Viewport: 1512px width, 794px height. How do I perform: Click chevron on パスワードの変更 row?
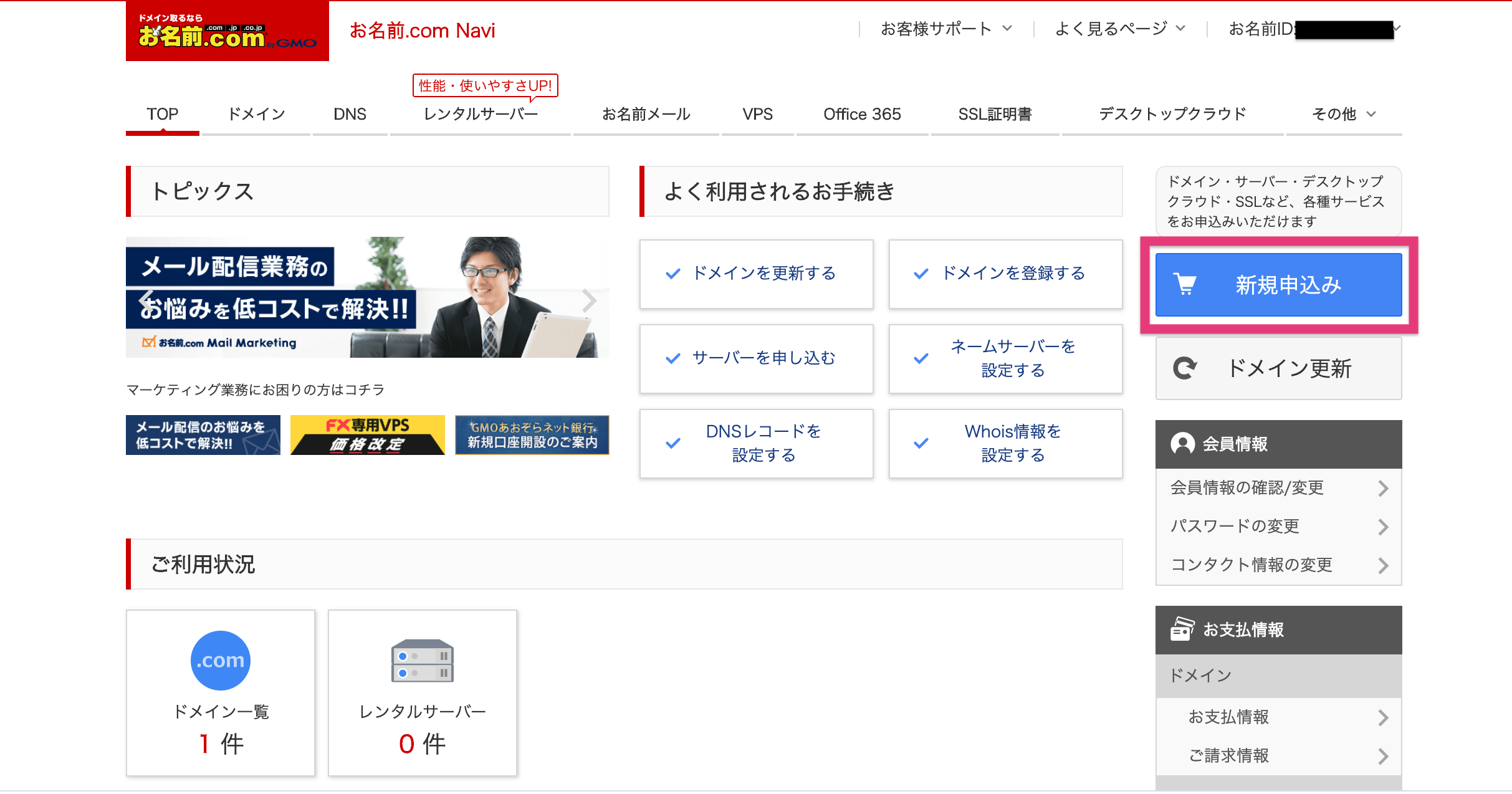pyautogui.click(x=1383, y=527)
